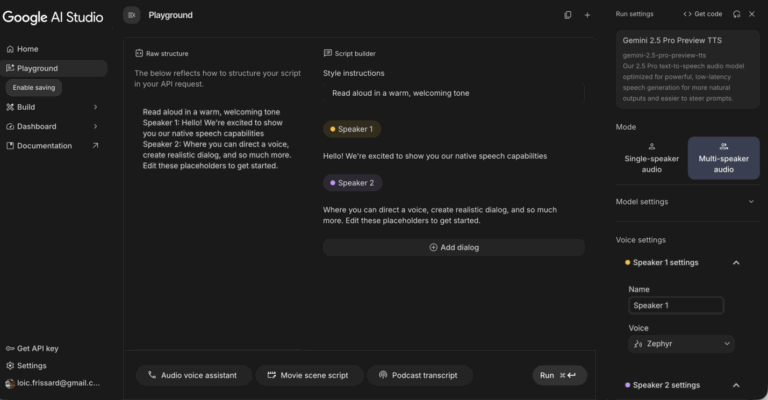Click the Speaker 2 settings header
The width and height of the screenshot is (768, 400).
682,385
